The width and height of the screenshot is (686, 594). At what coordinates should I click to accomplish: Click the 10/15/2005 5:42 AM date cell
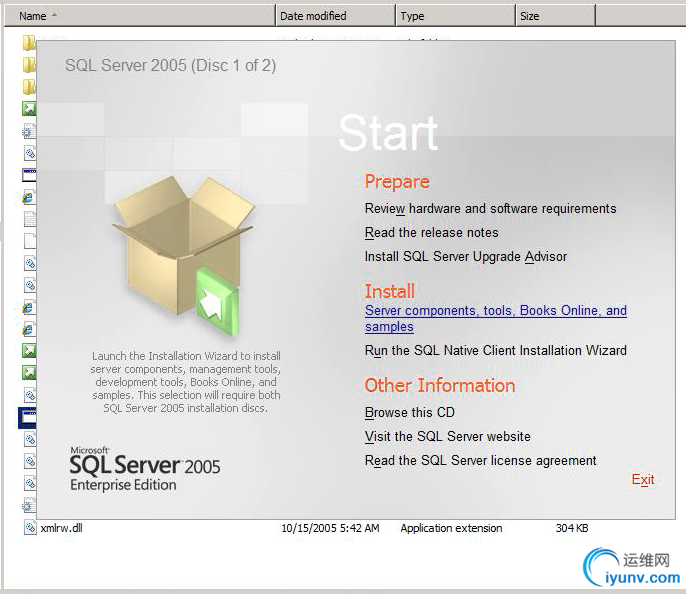(x=330, y=528)
